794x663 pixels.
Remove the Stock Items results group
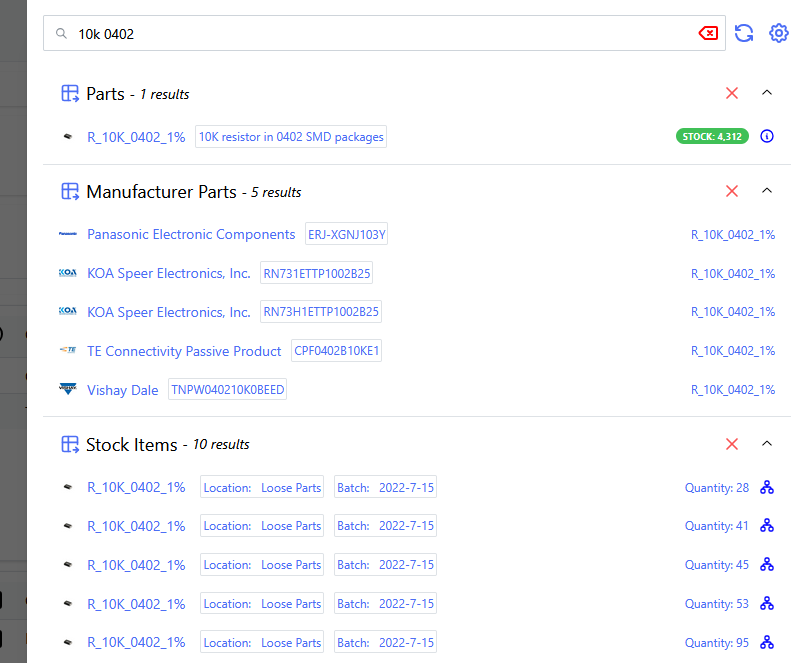coord(732,444)
